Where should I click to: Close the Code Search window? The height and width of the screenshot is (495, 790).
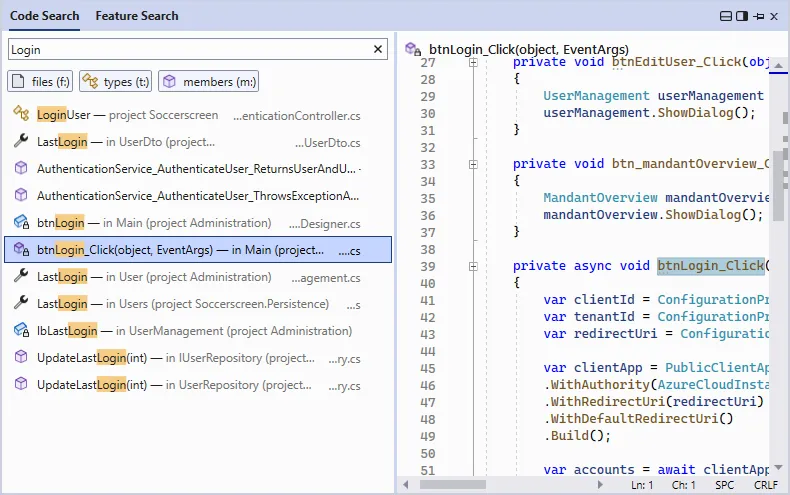coord(774,16)
